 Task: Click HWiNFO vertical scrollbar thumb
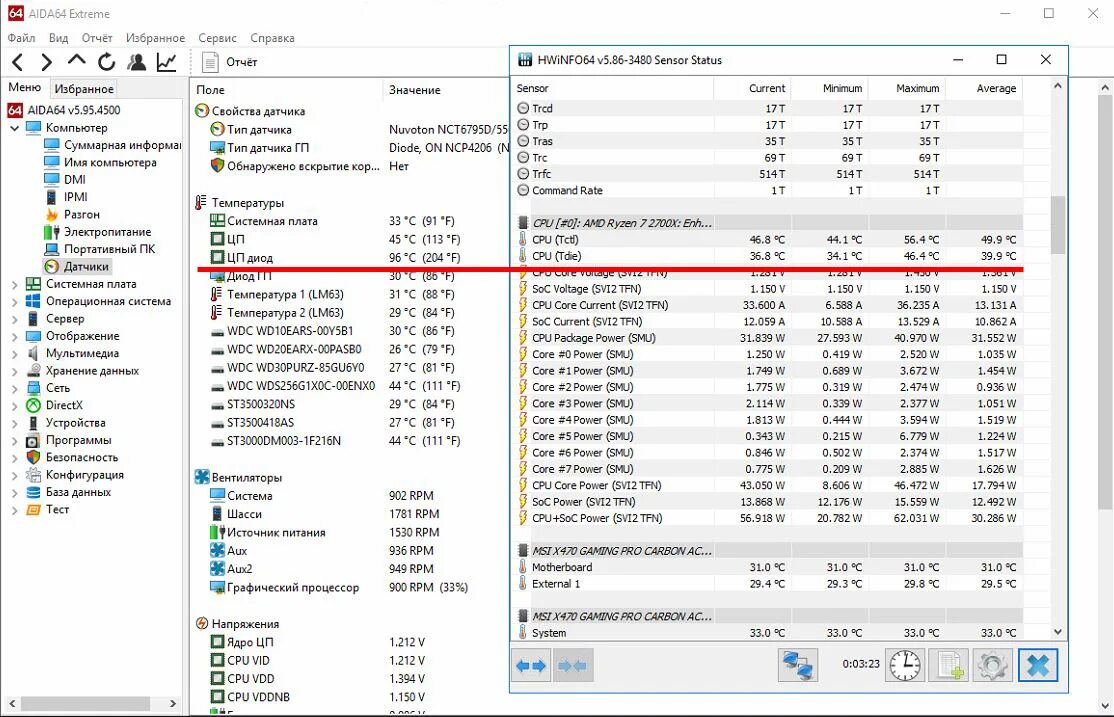coord(1058,225)
